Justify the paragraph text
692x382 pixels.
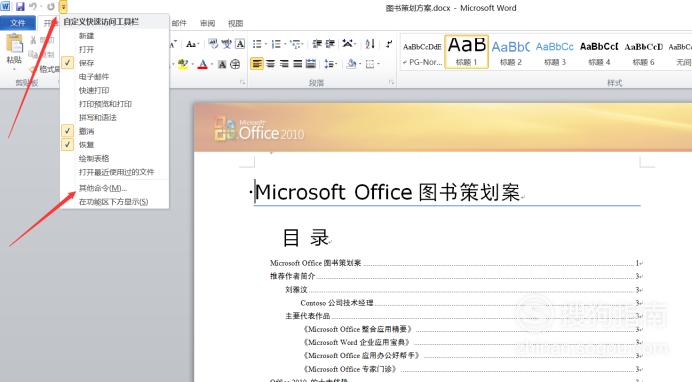point(297,64)
